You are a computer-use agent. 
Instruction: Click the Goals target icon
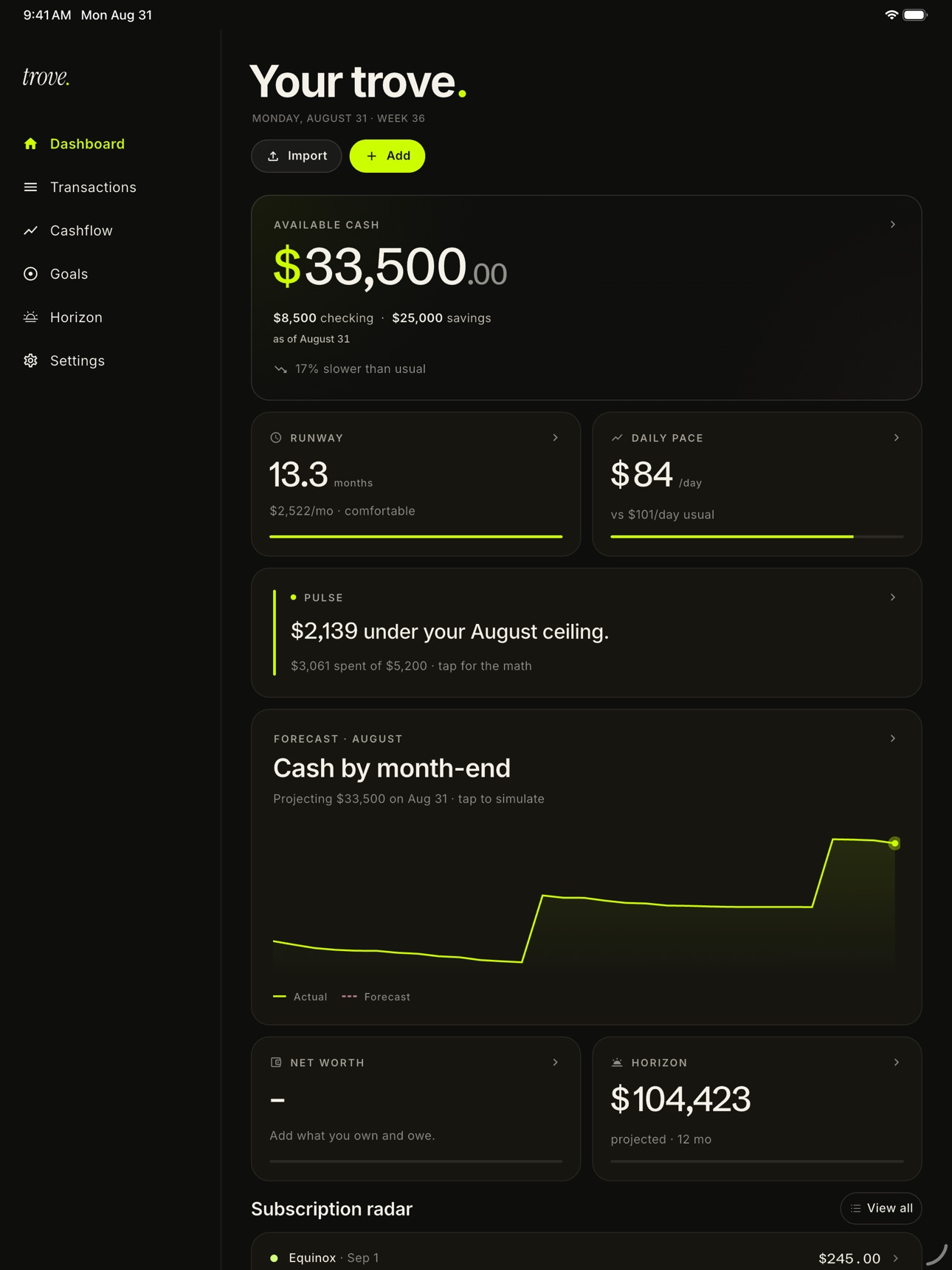coord(30,274)
